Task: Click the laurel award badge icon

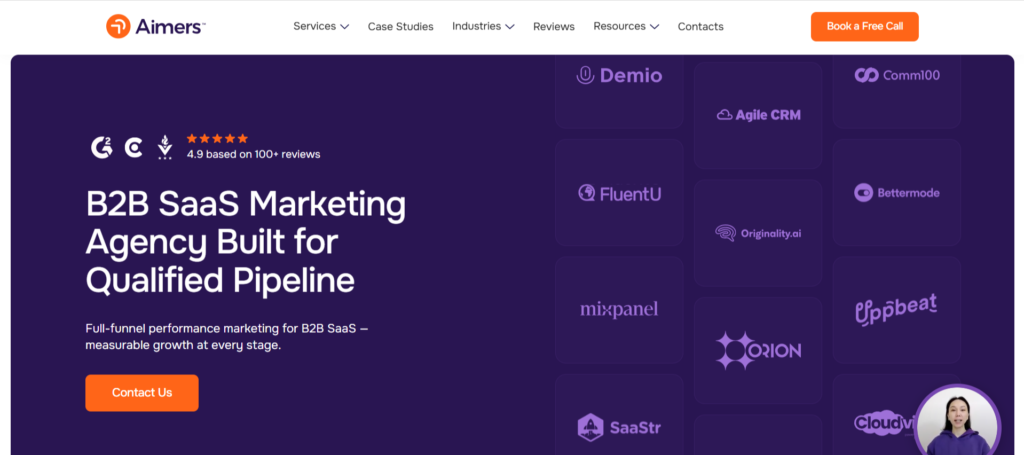Action: pyautogui.click(x=165, y=148)
